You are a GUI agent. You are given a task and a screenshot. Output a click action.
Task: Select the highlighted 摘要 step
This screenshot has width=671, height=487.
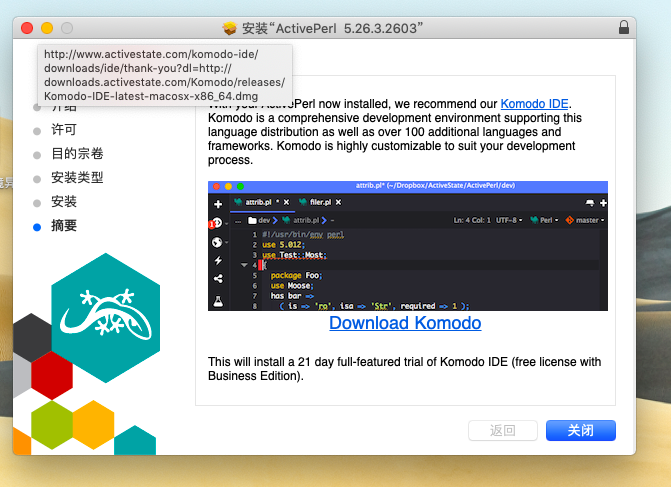pos(64,226)
